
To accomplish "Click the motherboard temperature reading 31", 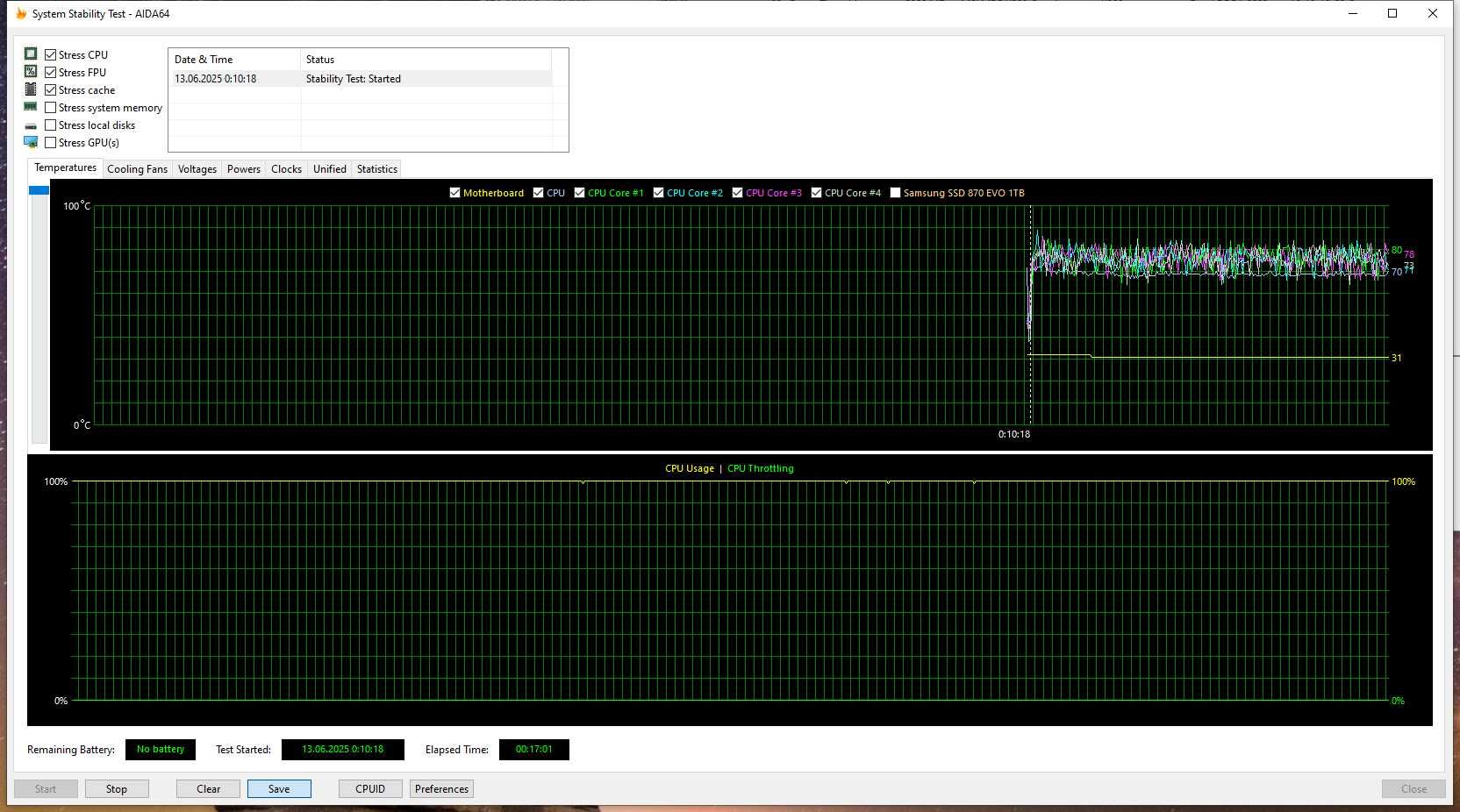I will click(1397, 358).
